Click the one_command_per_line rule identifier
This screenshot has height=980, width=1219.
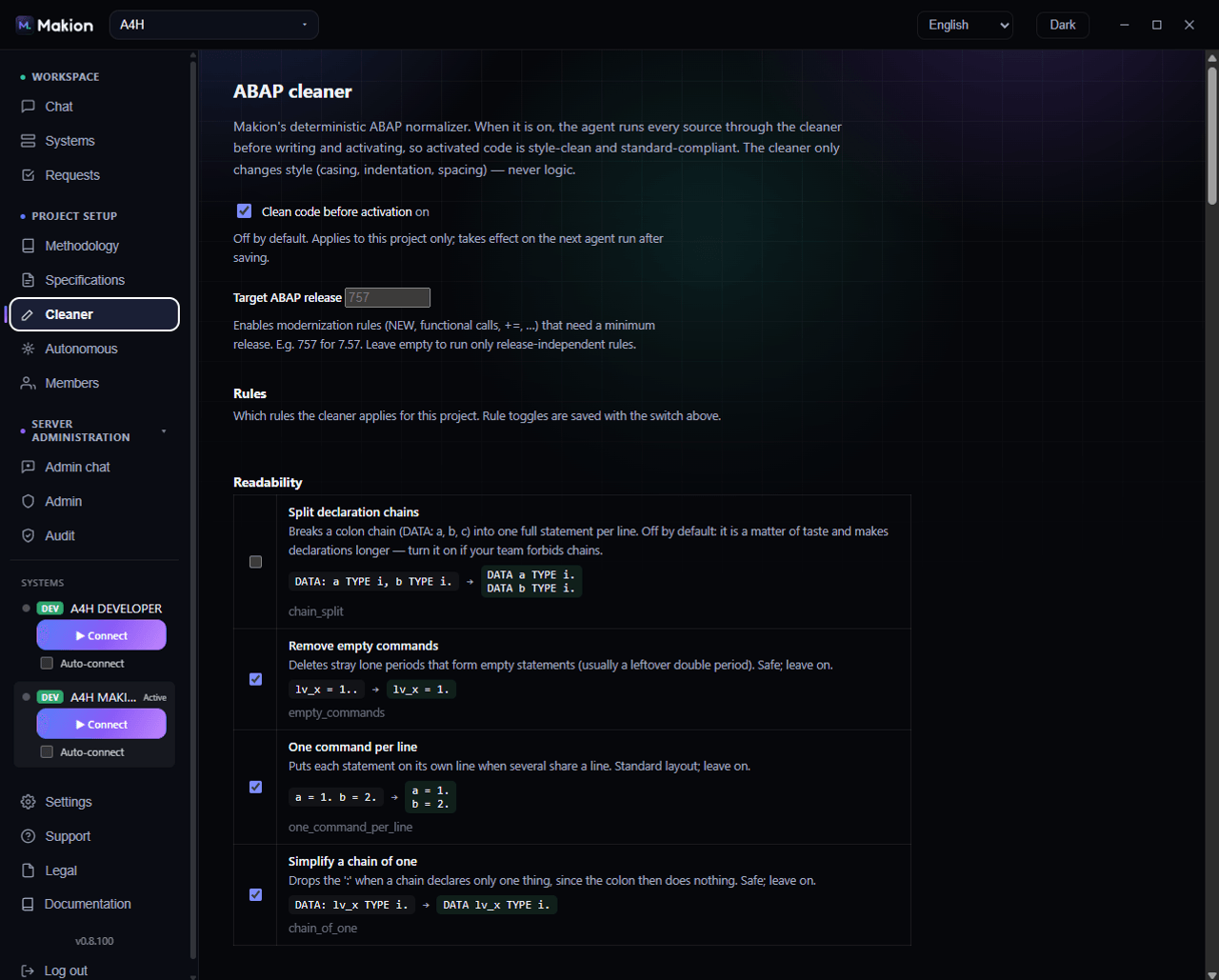pos(350,827)
